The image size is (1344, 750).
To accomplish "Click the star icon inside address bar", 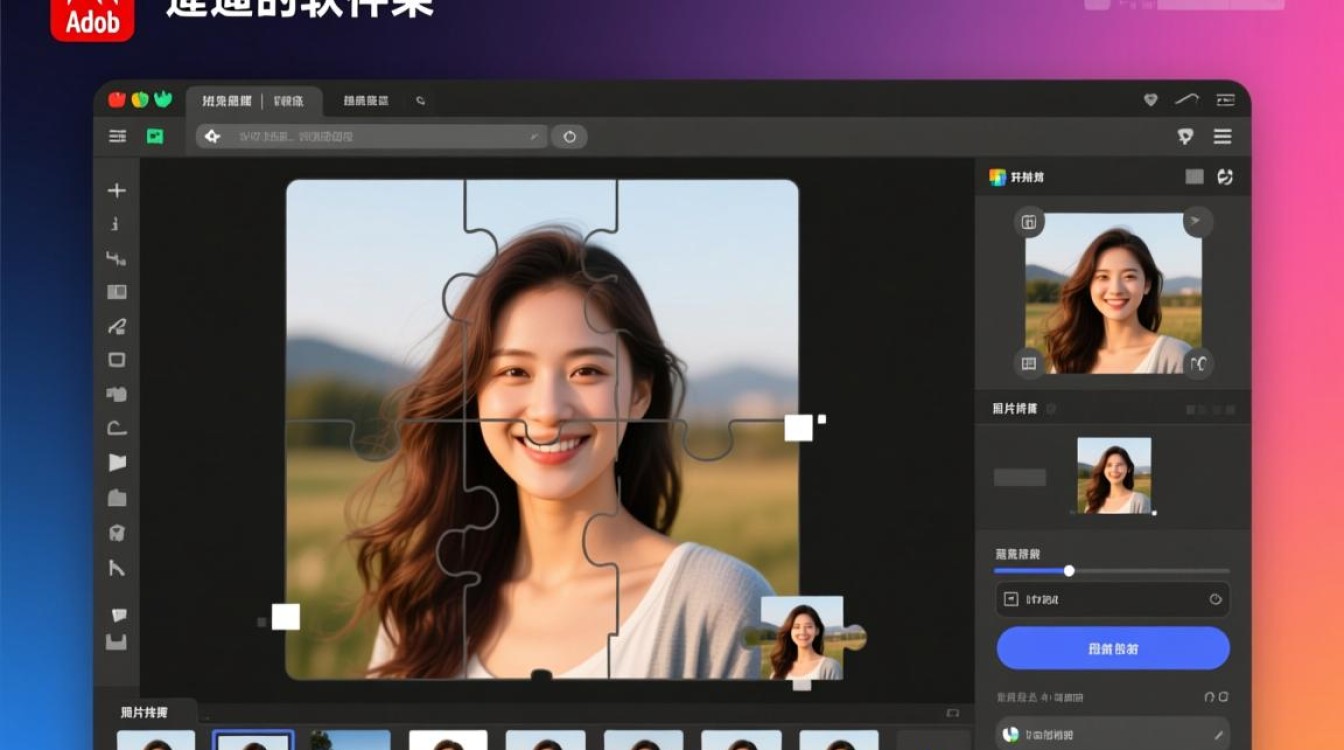I will tap(212, 136).
